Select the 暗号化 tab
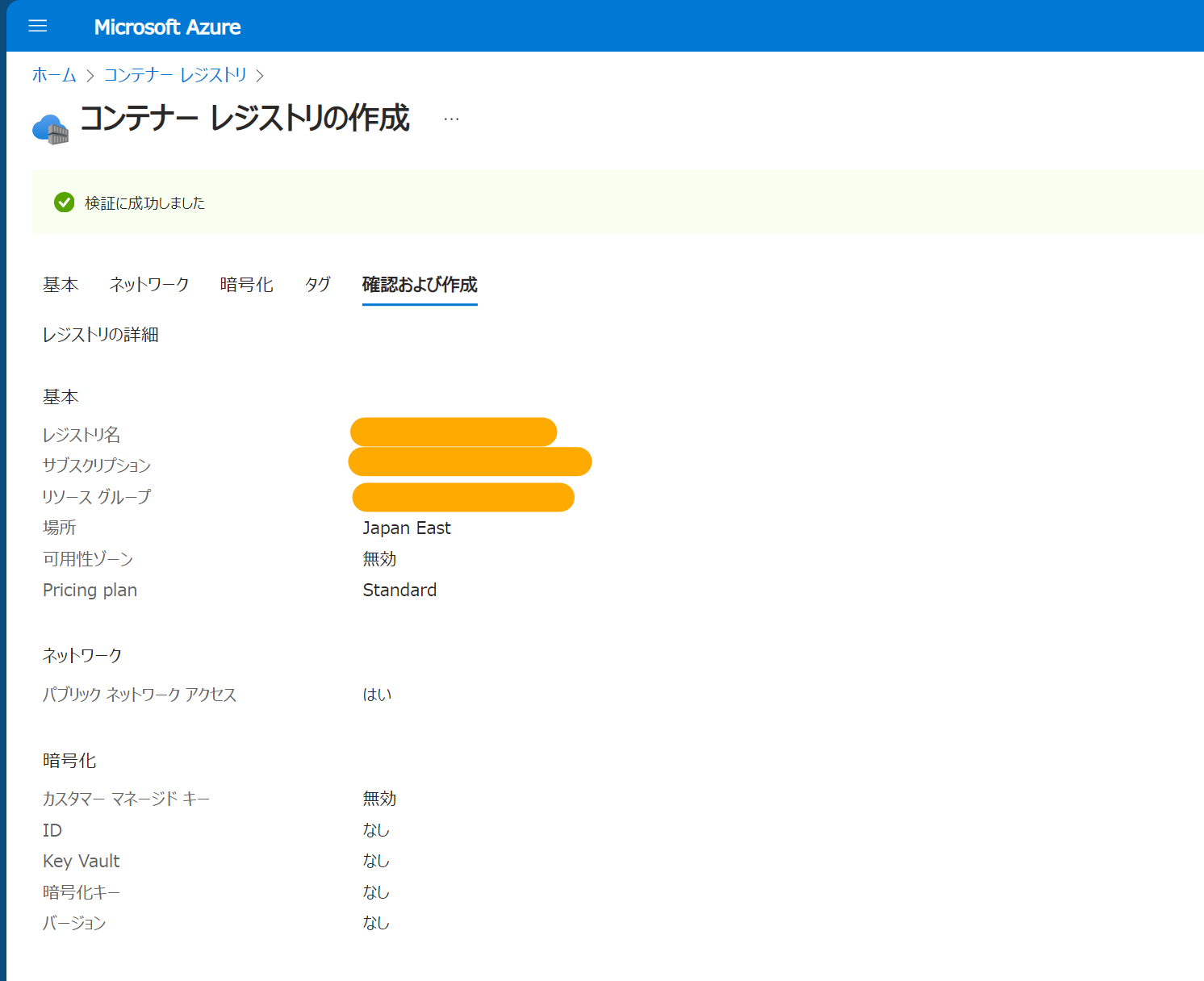This screenshot has width=1204, height=981. coord(247,285)
